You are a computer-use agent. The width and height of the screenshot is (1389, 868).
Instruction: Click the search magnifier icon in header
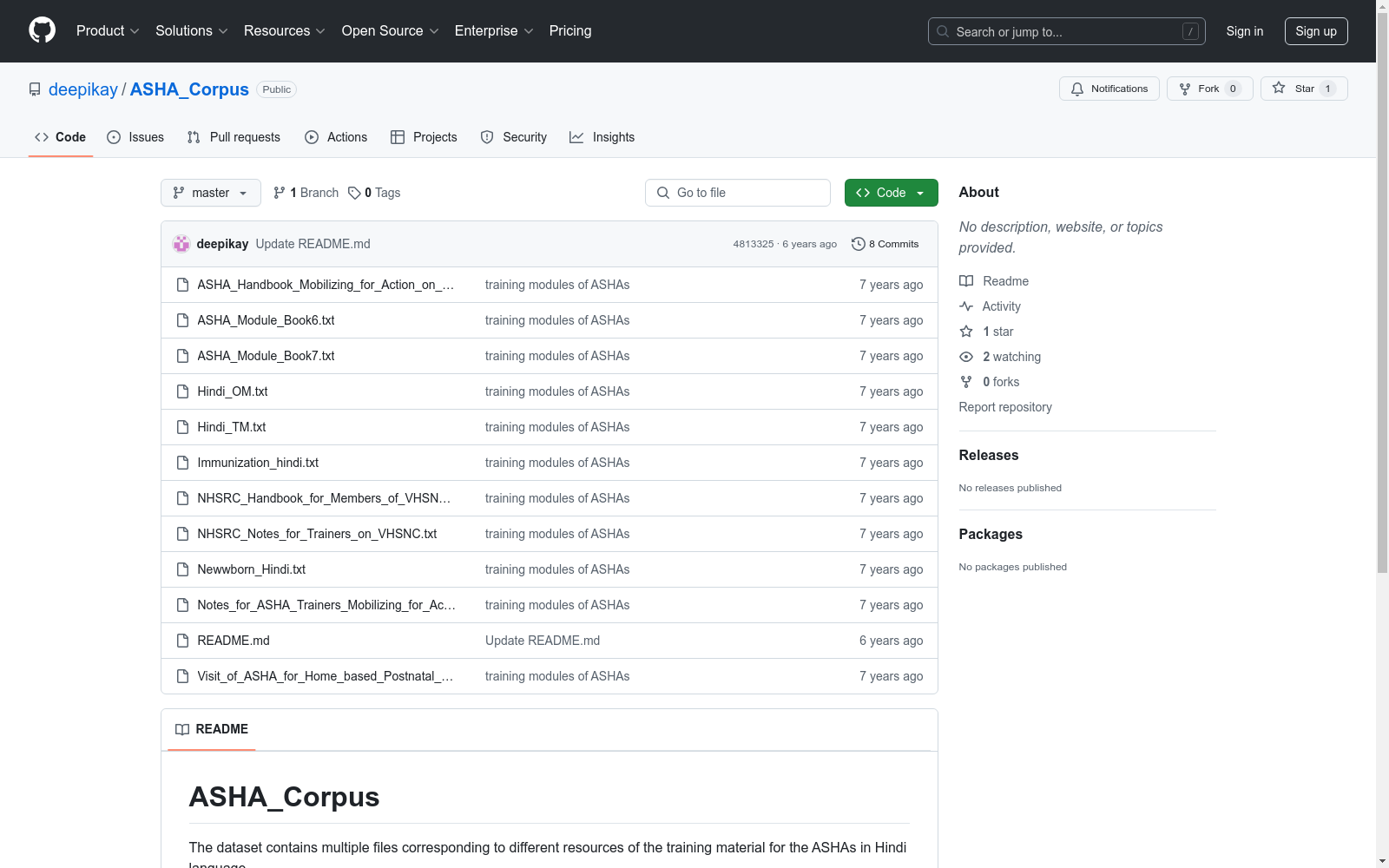943,31
